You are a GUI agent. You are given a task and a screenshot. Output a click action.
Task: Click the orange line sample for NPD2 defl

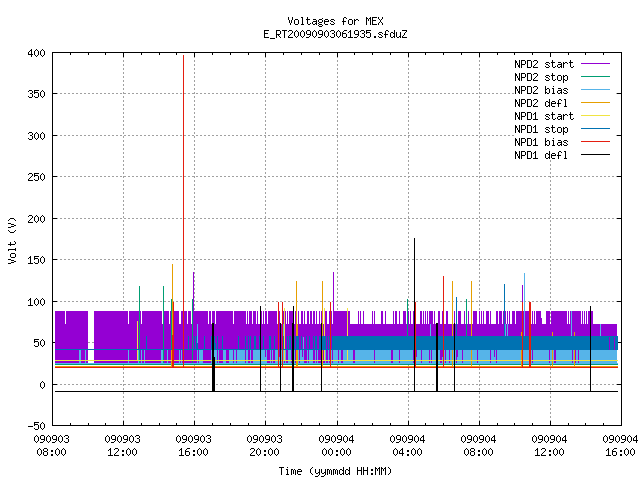pos(595,103)
